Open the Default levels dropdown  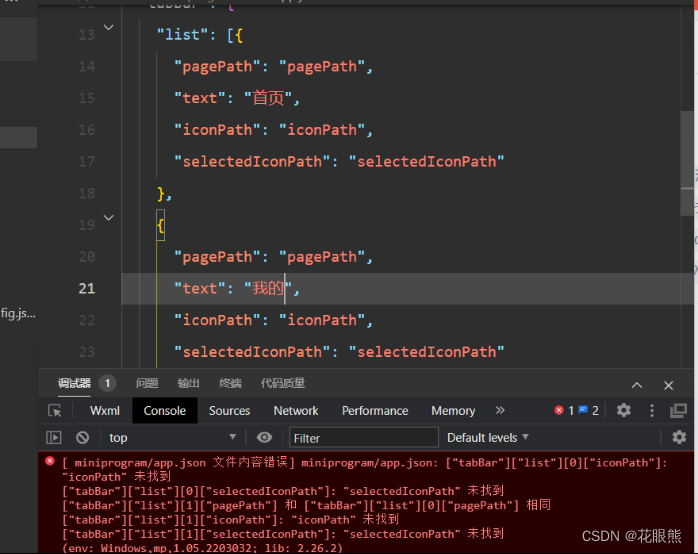click(488, 437)
